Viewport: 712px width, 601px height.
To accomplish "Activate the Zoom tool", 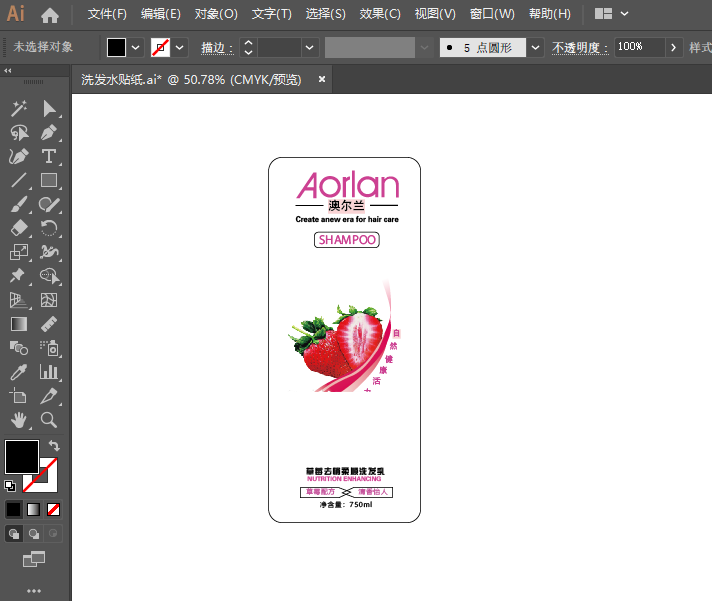I will point(48,420).
